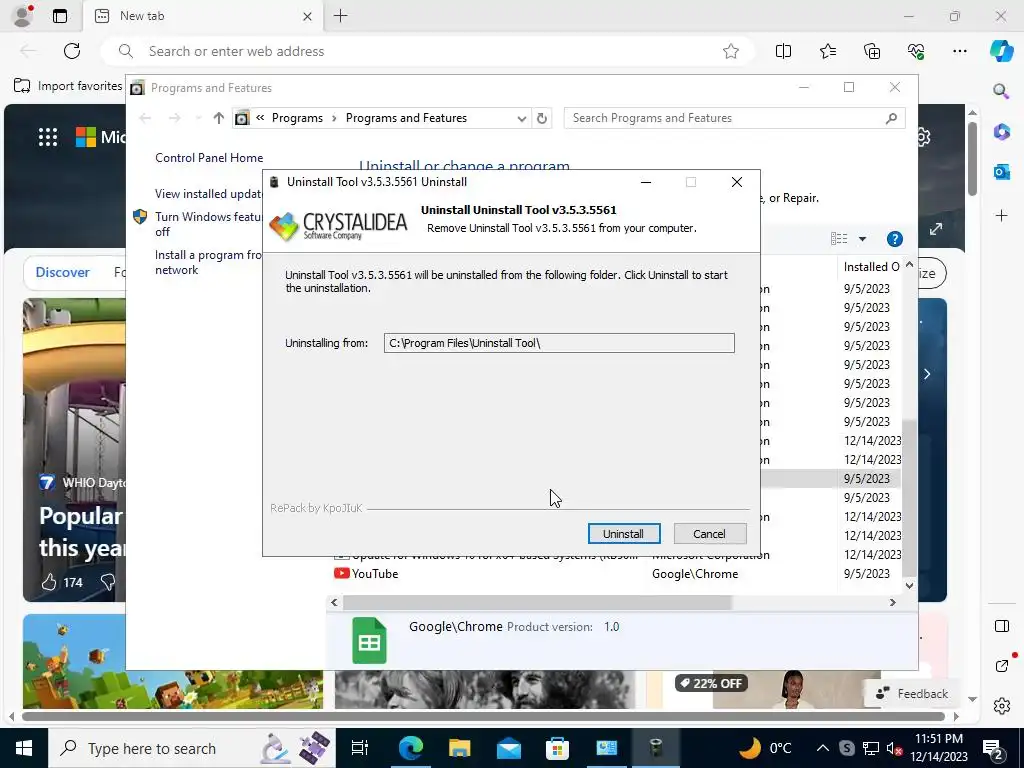Open the Microsoft apps grid launcher

(x=48, y=137)
